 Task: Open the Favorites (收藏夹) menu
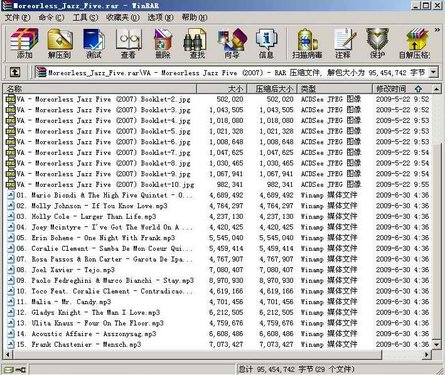[123, 17]
